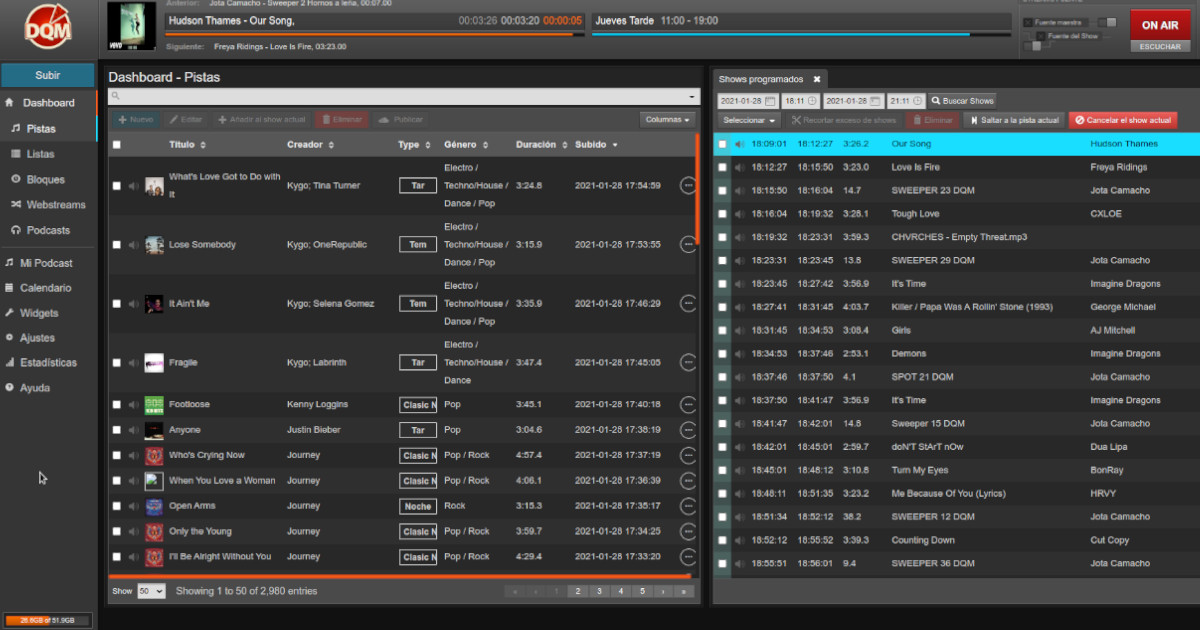Close the Shows programados tab

tap(816, 79)
